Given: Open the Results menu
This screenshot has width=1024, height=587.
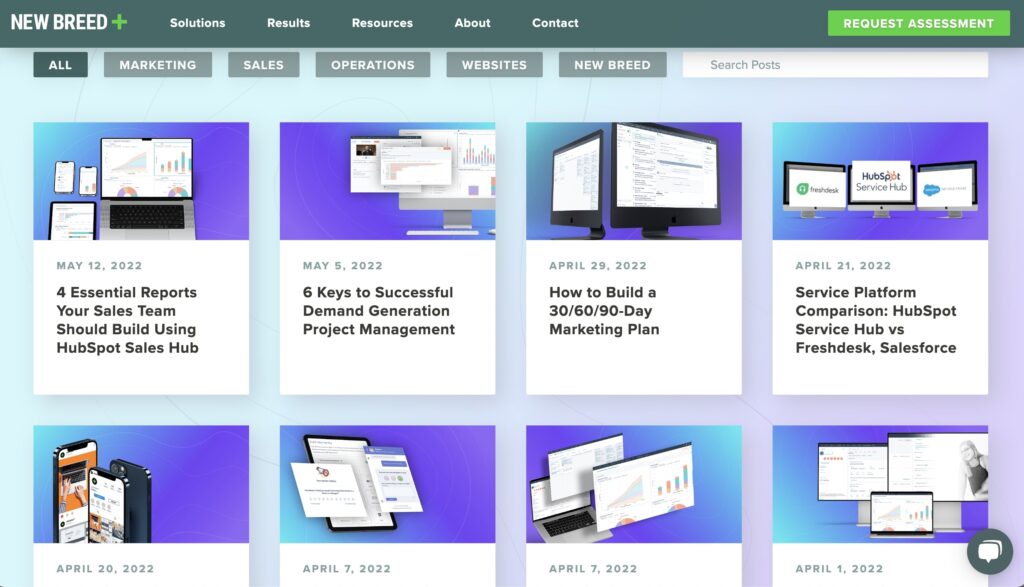Looking at the screenshot, I should tap(288, 23).
